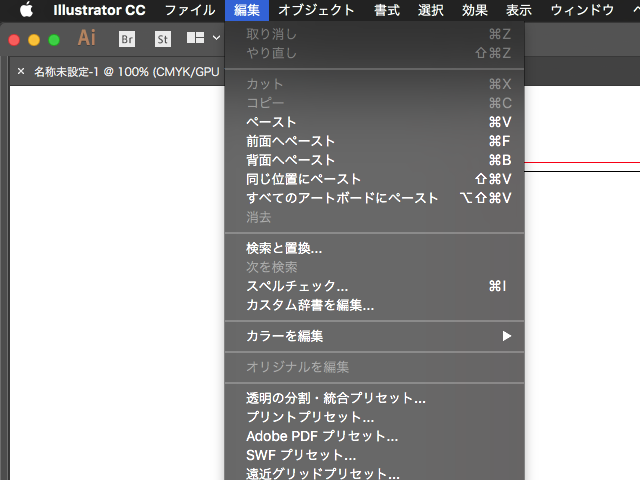The image size is (640, 480).
Task: Choose 背面へペースト menu item
Action: coord(374,160)
